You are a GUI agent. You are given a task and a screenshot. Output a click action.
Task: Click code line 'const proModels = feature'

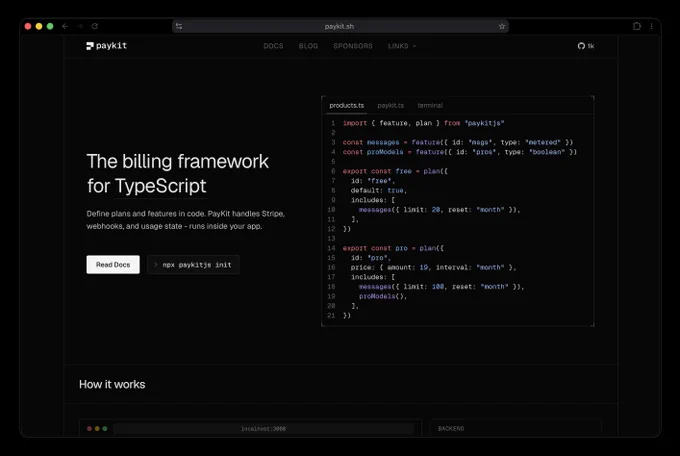point(460,152)
